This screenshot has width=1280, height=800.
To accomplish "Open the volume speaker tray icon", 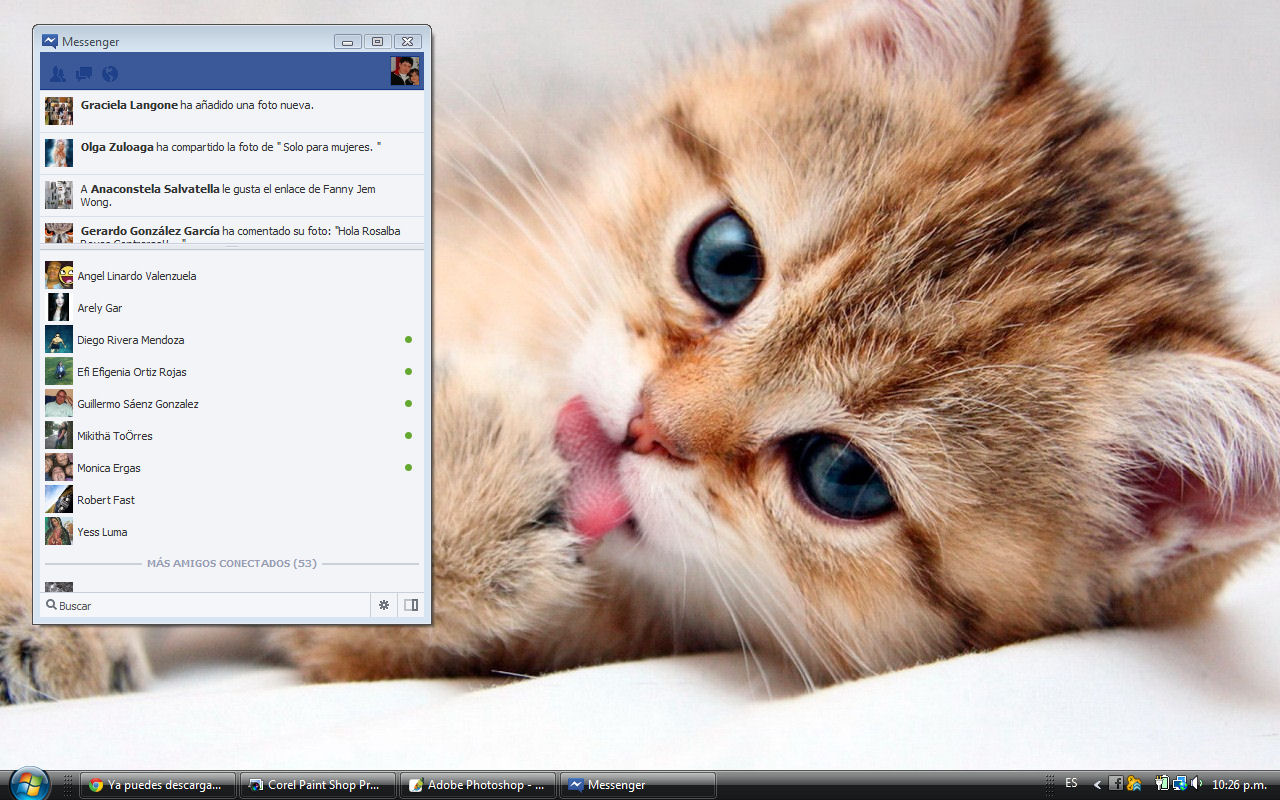I will [1197, 784].
